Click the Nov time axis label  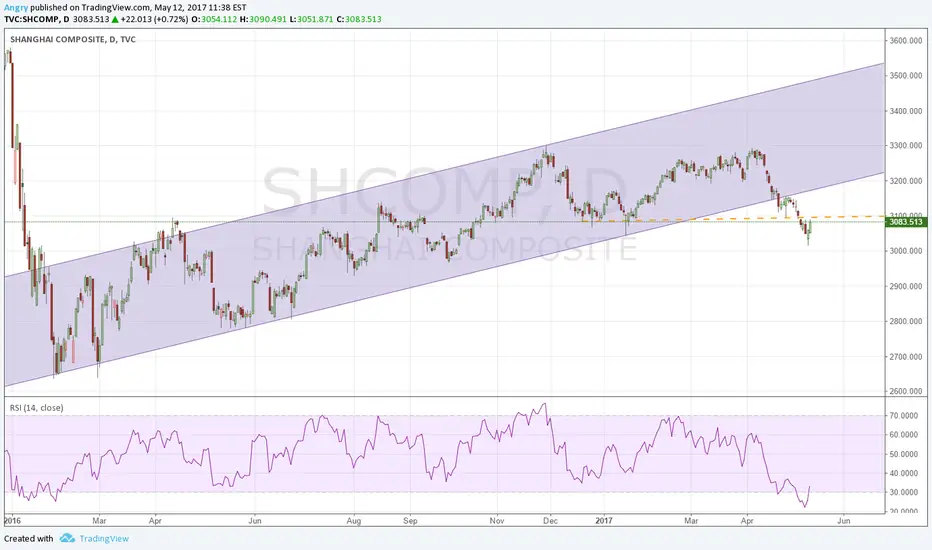(x=497, y=521)
